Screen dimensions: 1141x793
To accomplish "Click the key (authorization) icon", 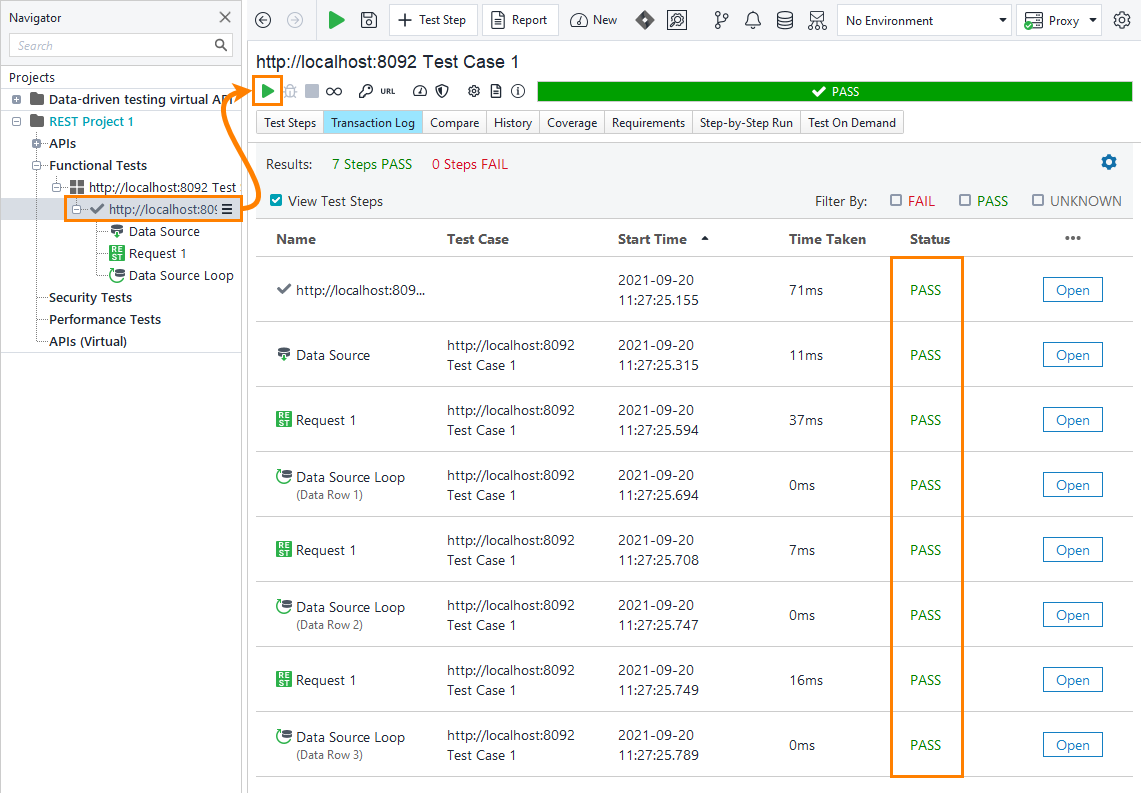I will pyautogui.click(x=365, y=91).
